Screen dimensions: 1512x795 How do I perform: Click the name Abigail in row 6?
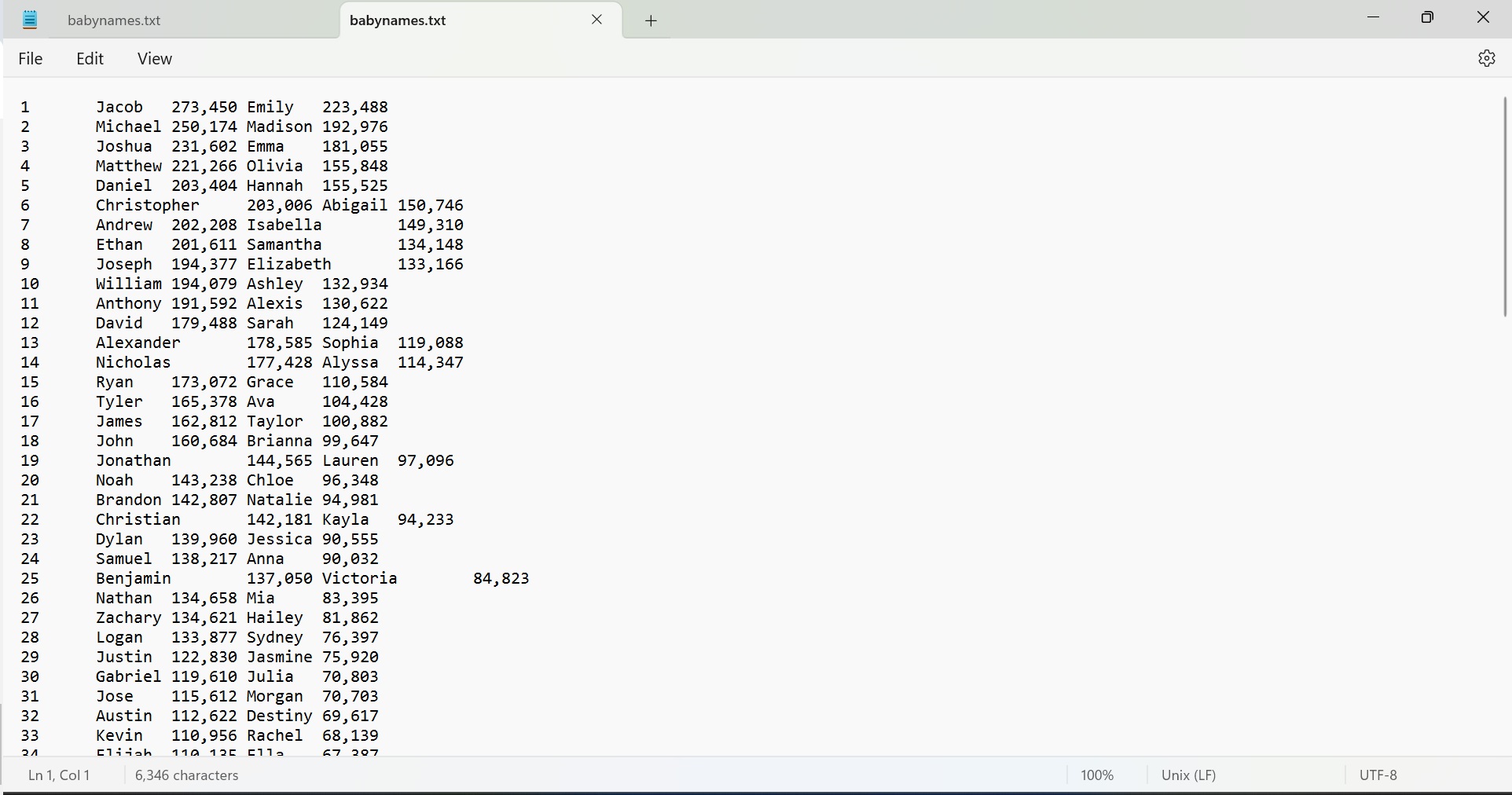pos(355,205)
